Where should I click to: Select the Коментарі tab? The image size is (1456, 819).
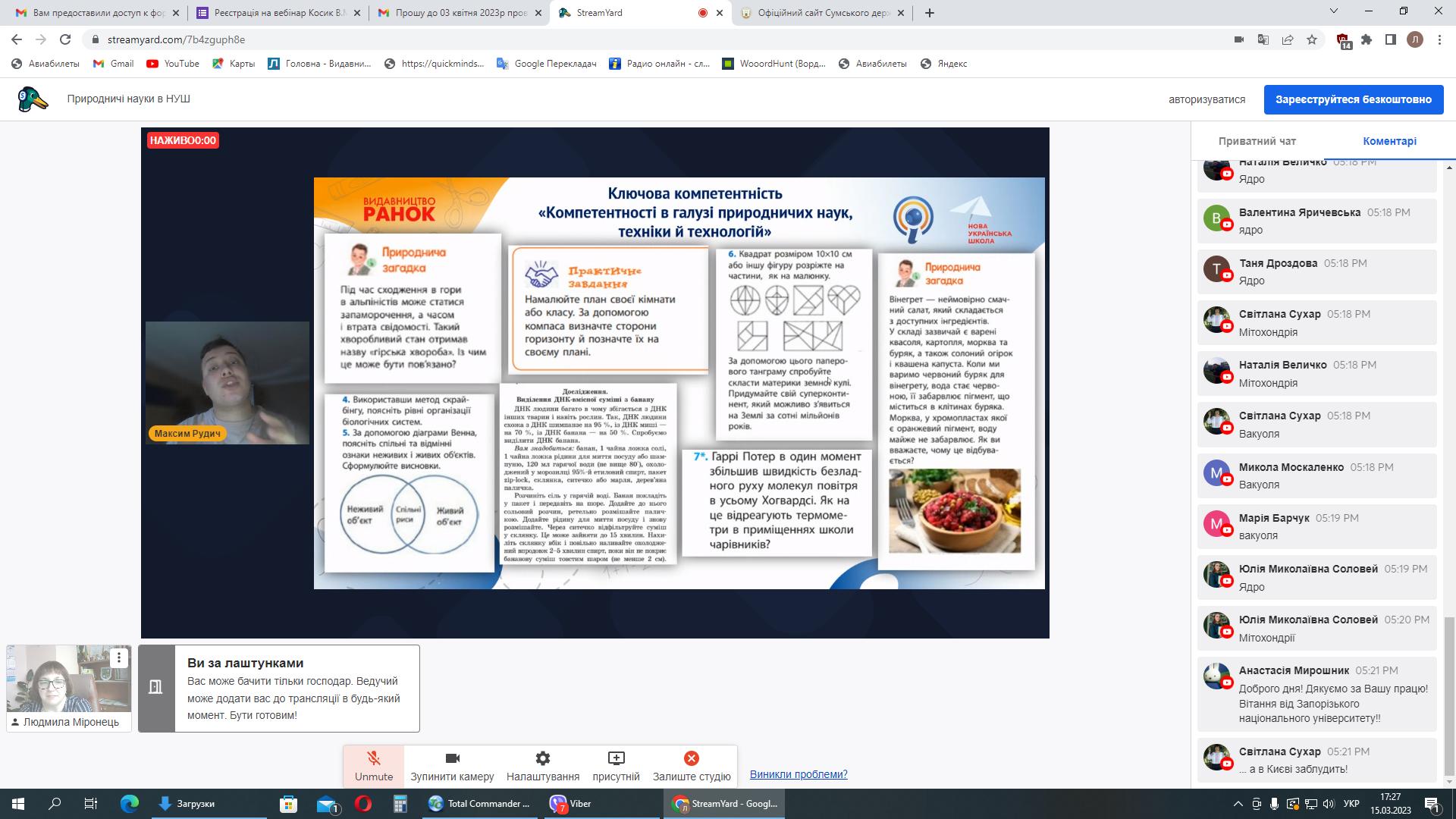click(x=1389, y=141)
